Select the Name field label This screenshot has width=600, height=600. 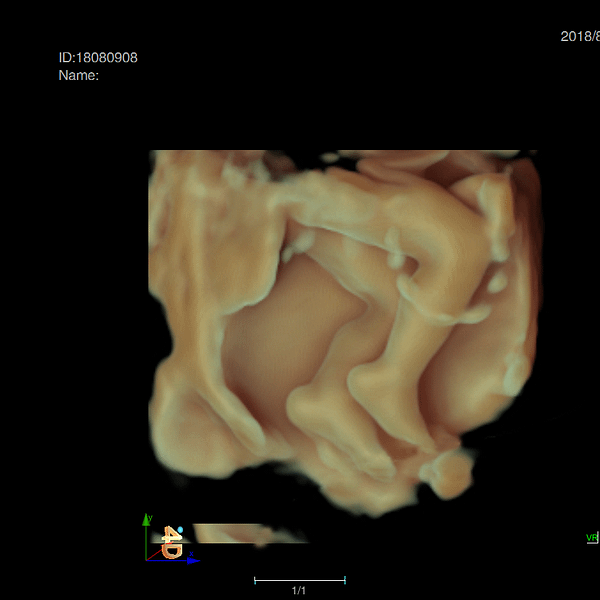(78, 75)
